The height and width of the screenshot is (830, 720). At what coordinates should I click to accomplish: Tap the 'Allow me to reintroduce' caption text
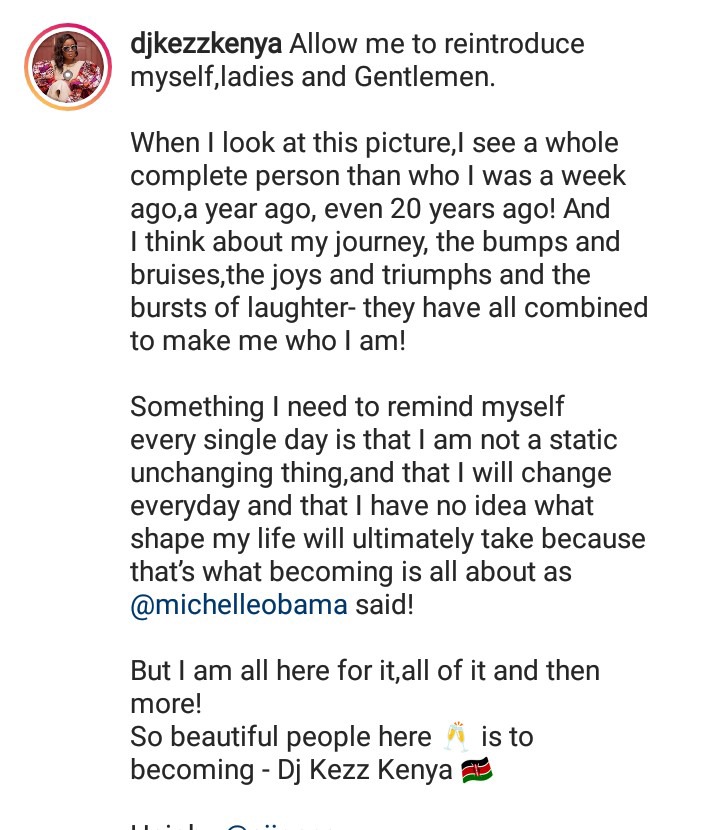click(x=437, y=43)
